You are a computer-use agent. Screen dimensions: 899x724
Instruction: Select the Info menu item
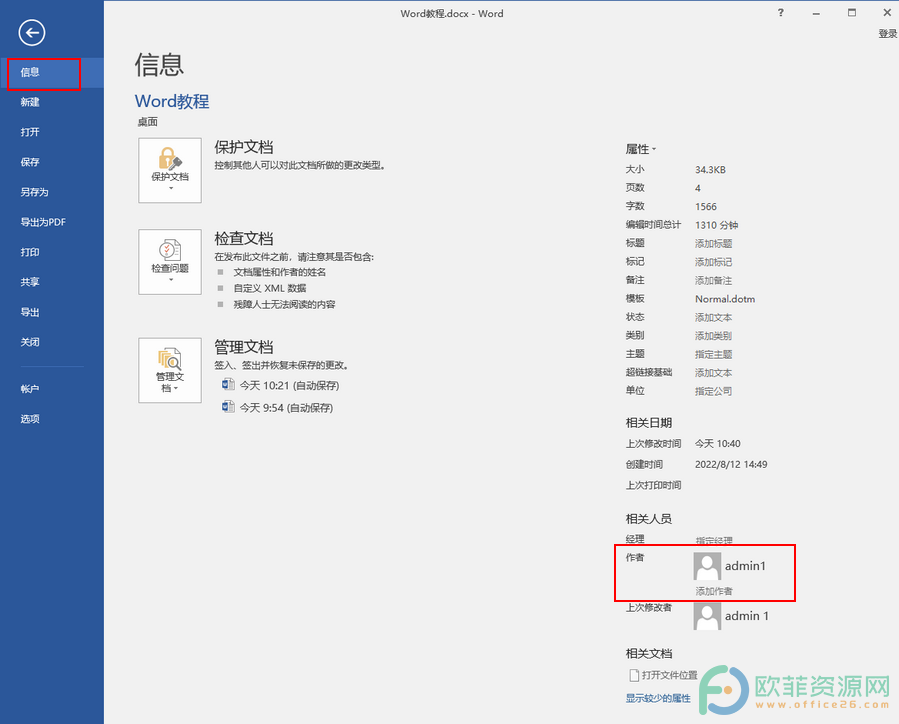pos(52,72)
